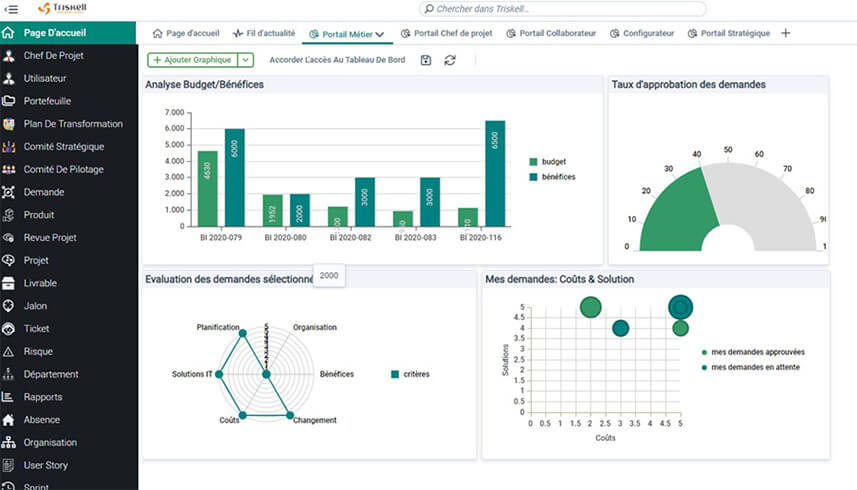
Task: Open the Produit sidebar icon
Action: 8,215
